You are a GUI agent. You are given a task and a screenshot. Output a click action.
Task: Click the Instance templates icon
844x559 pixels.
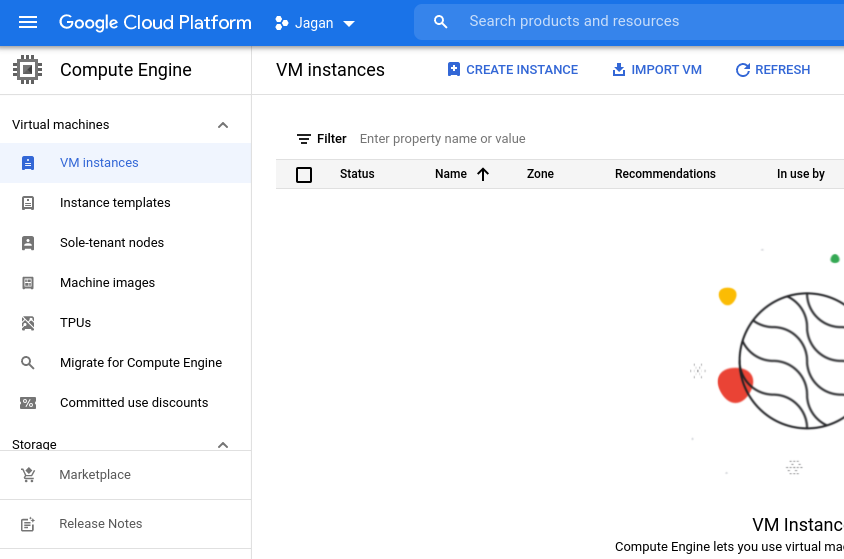28,203
